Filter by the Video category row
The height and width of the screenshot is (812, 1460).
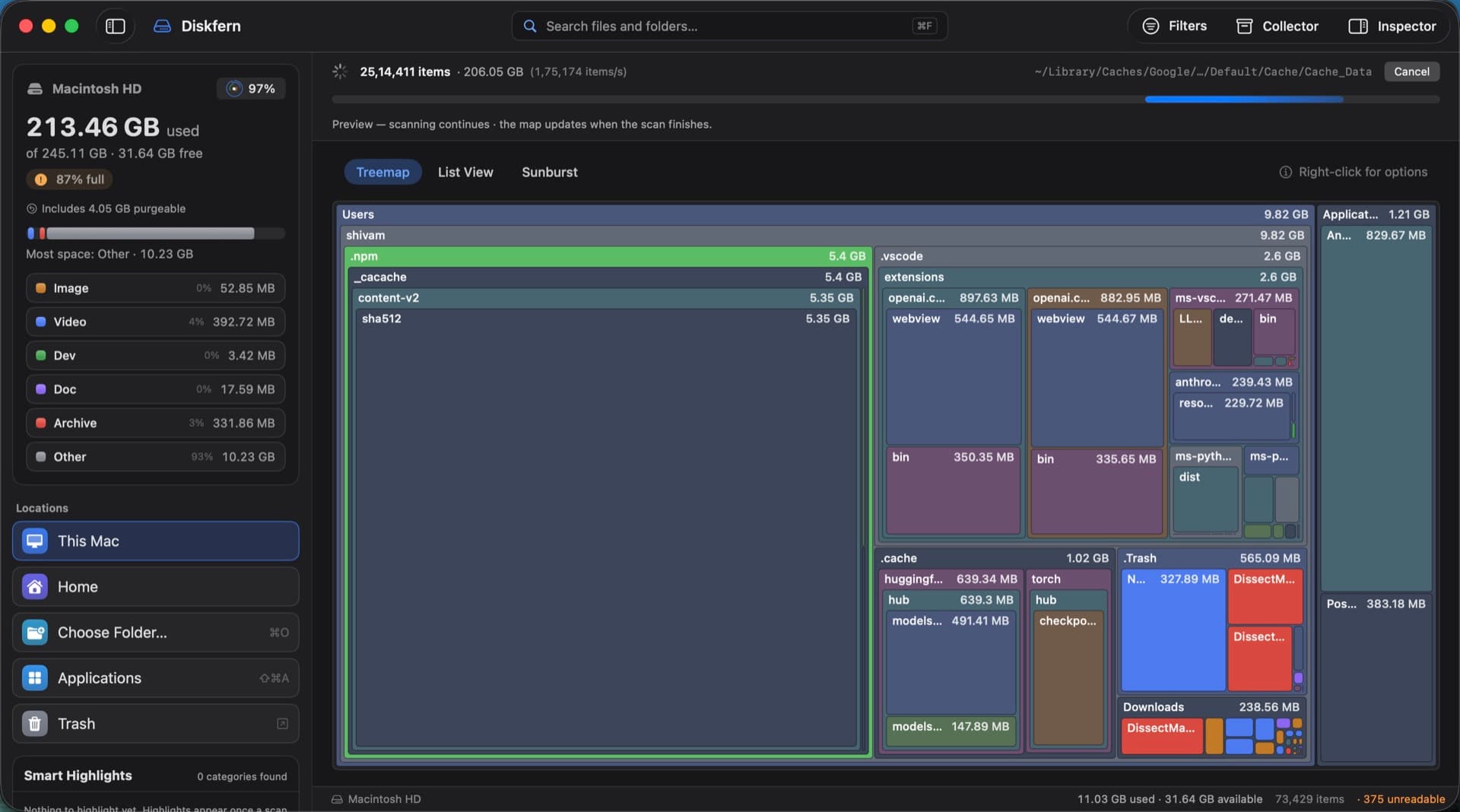click(156, 322)
